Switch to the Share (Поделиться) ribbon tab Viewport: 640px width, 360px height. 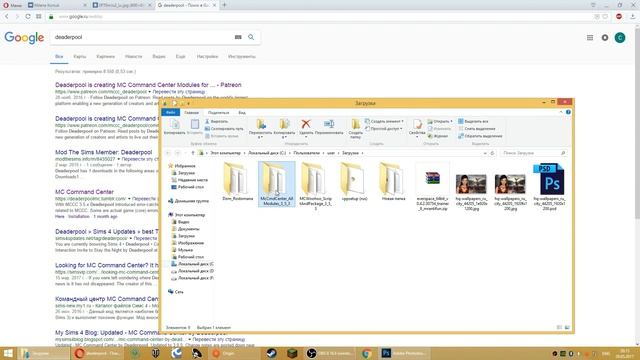(218, 112)
